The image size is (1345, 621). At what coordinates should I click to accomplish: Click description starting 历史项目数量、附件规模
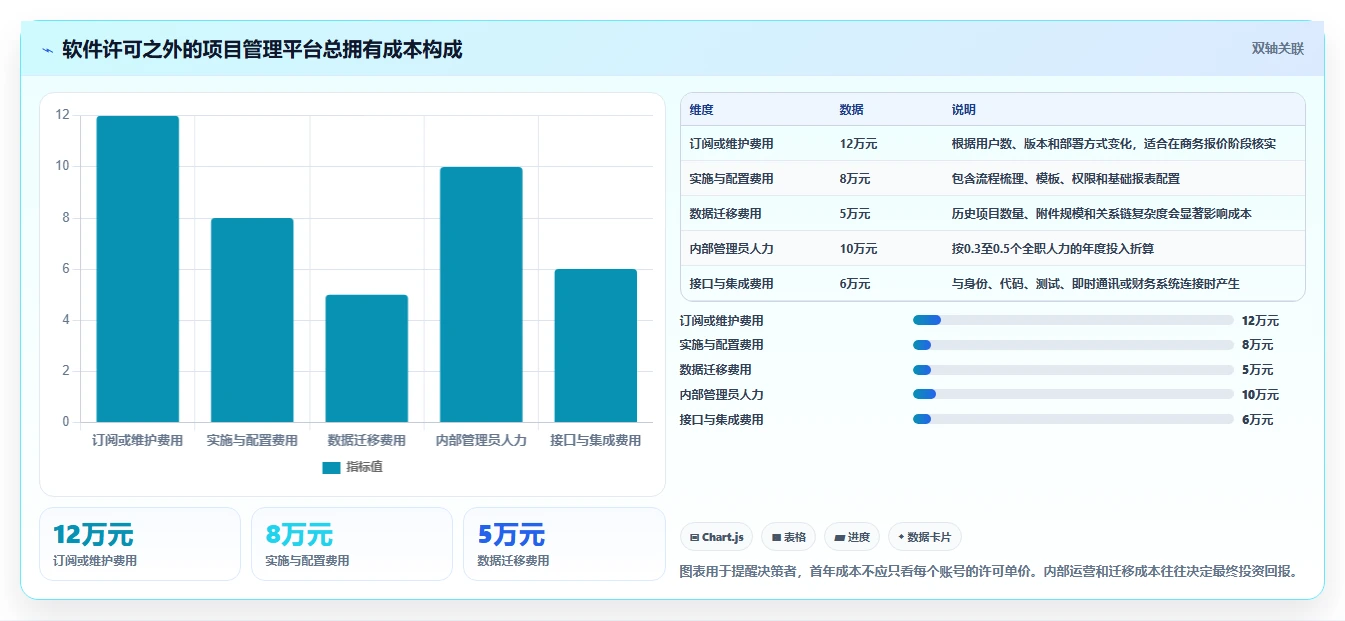[x=1102, y=214]
